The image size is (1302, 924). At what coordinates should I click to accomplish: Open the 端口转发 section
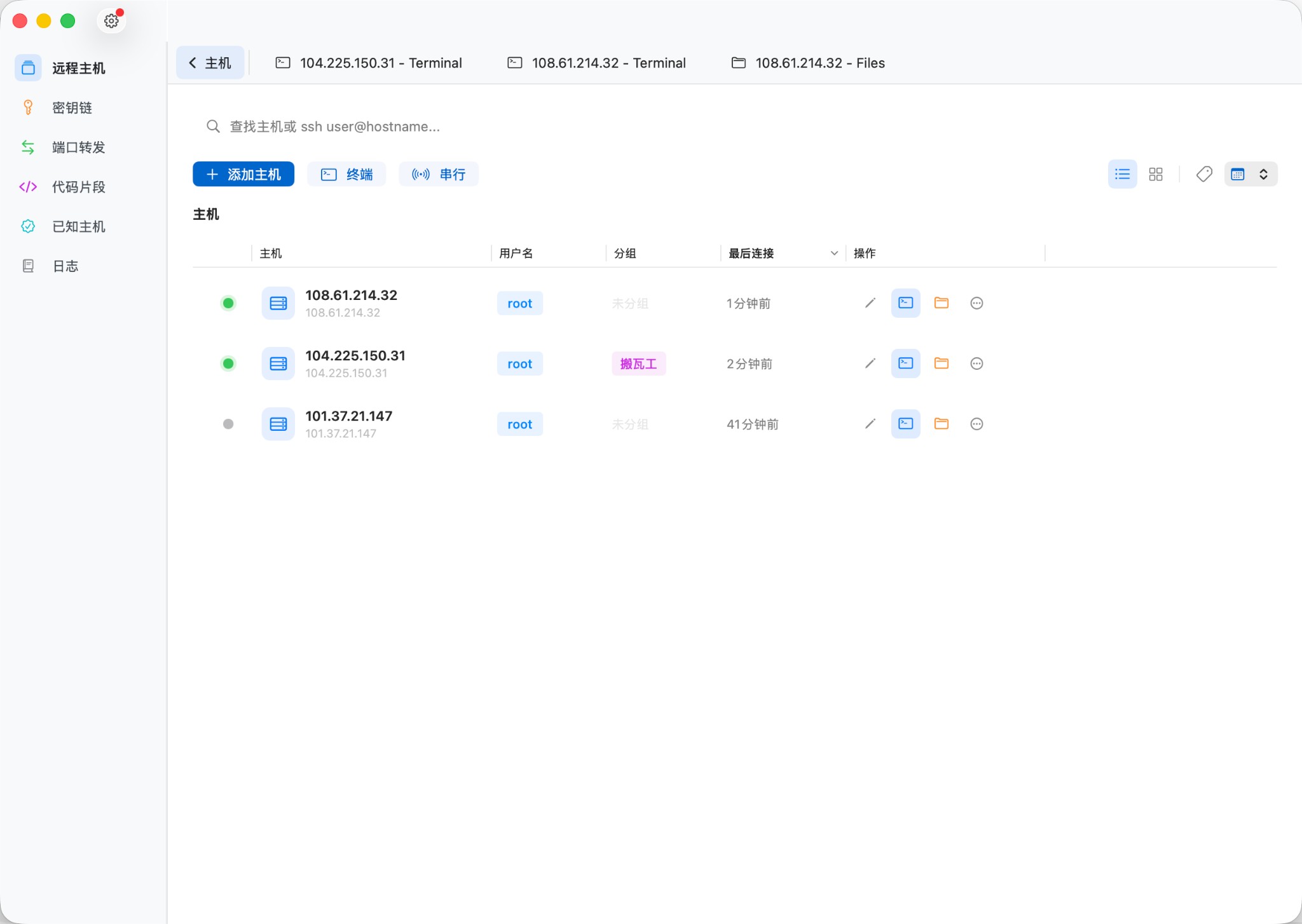click(x=80, y=147)
